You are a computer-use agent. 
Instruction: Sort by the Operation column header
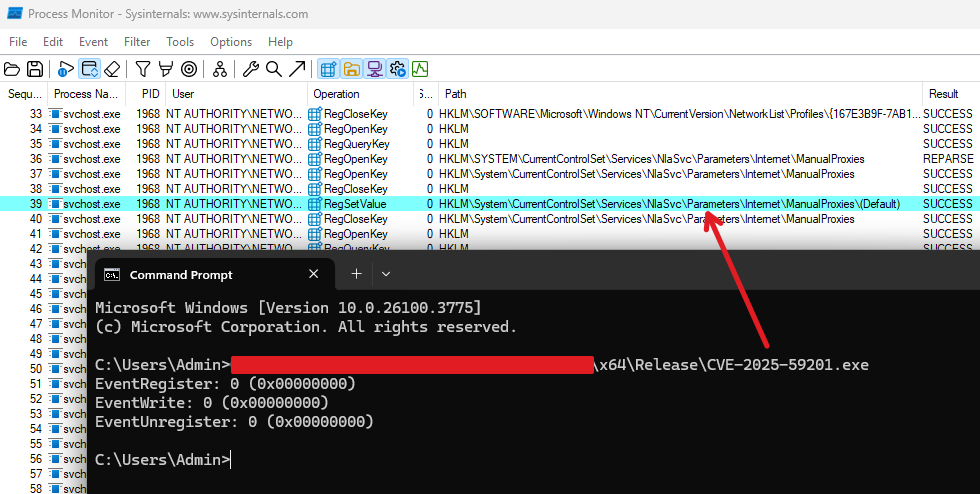[x=336, y=94]
